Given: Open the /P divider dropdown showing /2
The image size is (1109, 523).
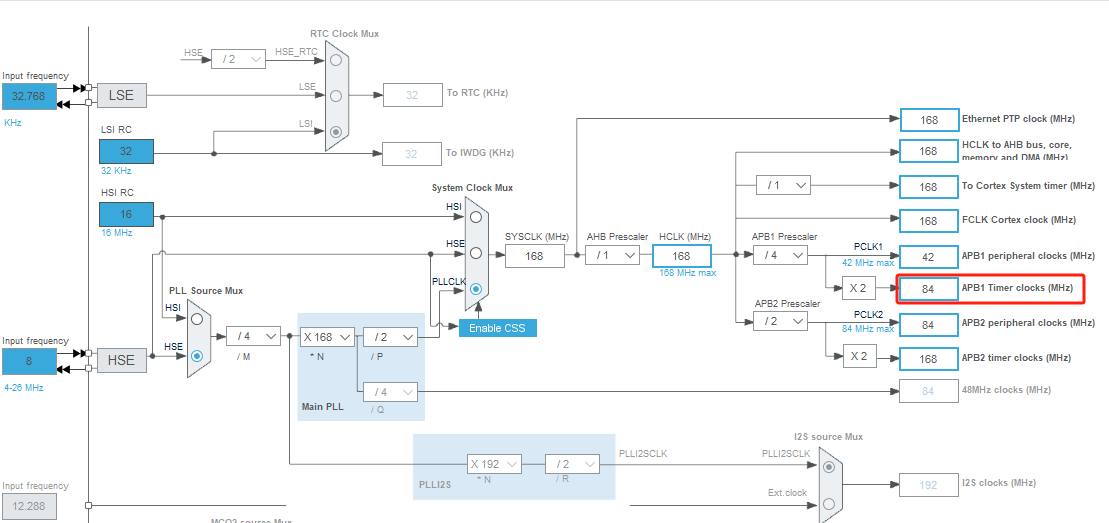Looking at the screenshot, I should pos(390,337).
